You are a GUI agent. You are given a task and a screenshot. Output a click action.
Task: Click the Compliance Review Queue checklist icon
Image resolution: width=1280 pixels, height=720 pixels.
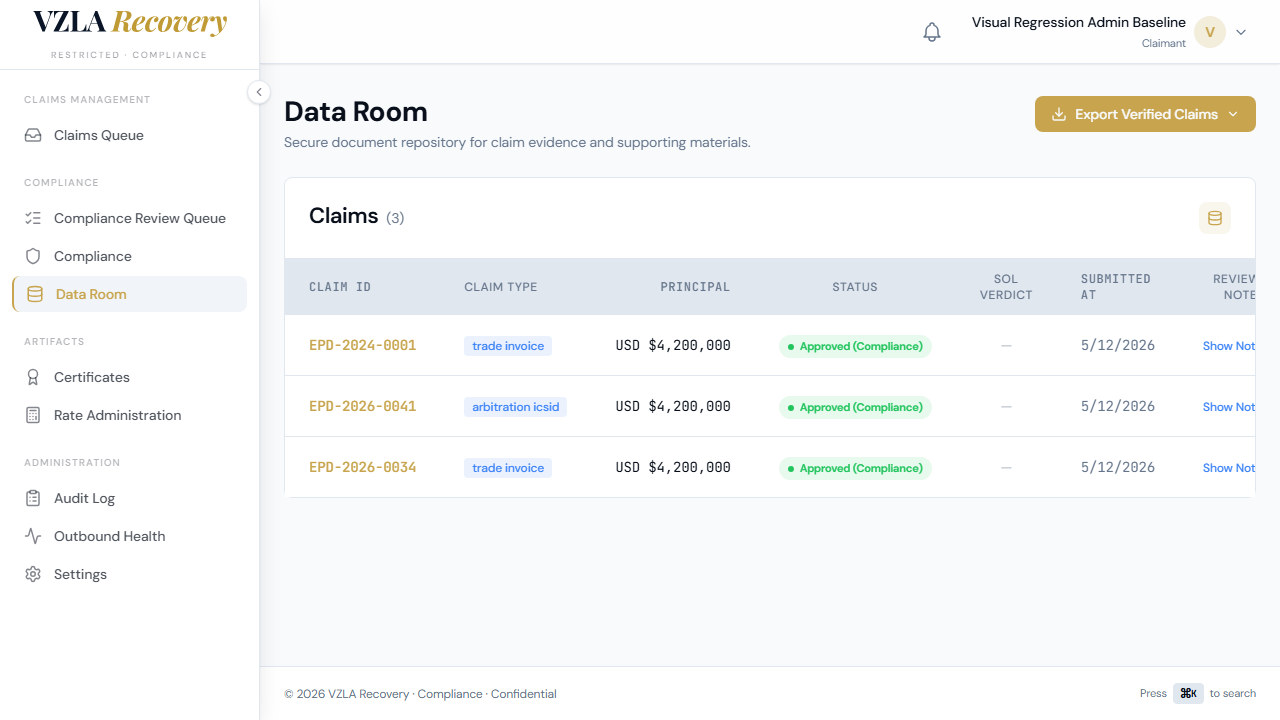pyautogui.click(x=33, y=218)
